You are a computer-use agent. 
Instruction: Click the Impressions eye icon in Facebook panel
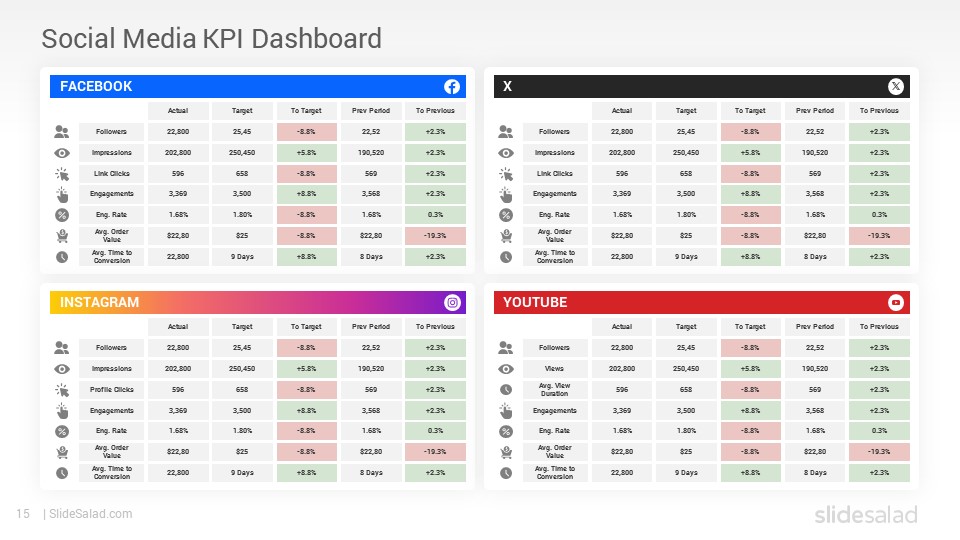click(x=62, y=153)
